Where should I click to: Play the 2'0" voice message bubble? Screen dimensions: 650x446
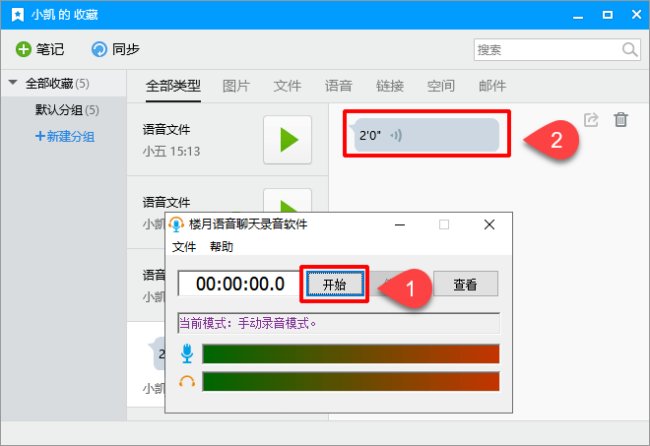[x=426, y=135]
